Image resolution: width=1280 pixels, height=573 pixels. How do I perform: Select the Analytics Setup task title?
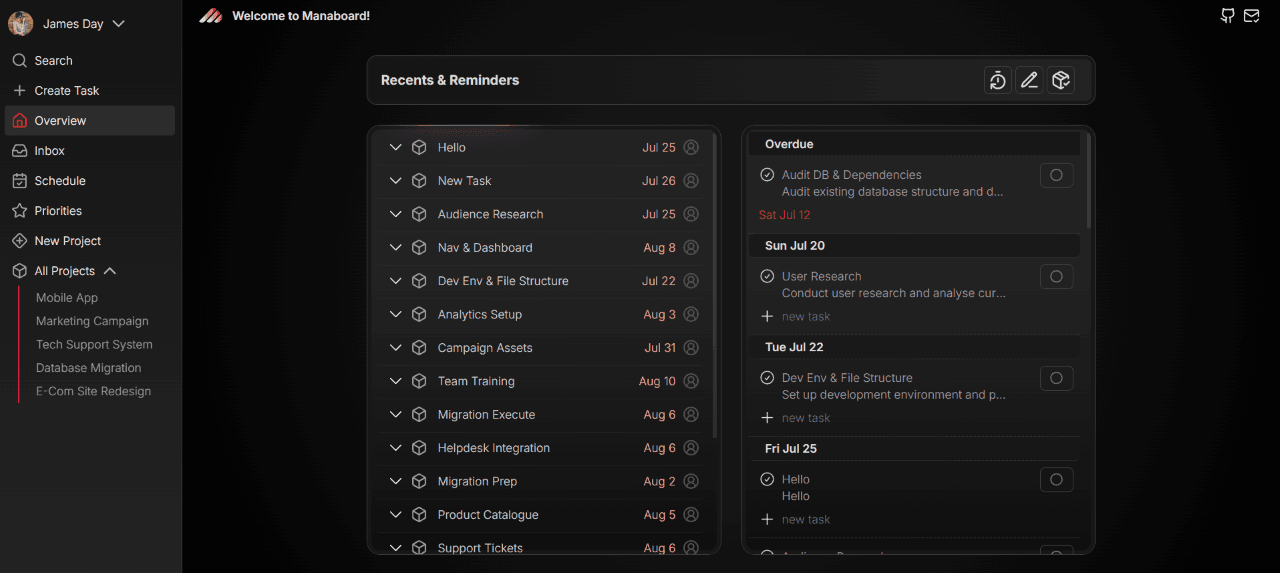pyautogui.click(x=480, y=314)
